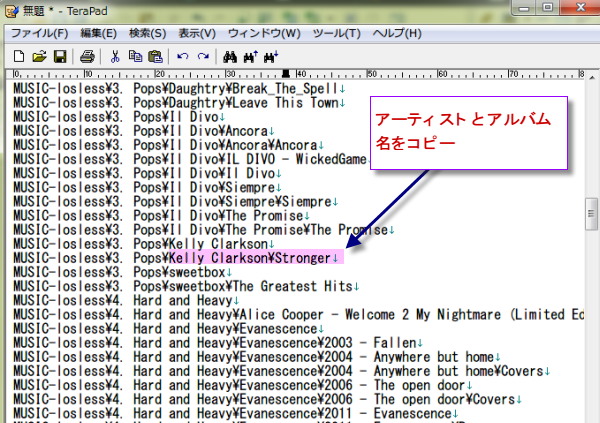This screenshot has height=423, width=600.
Task: Click the Print icon in toolbar
Action: 87,56
